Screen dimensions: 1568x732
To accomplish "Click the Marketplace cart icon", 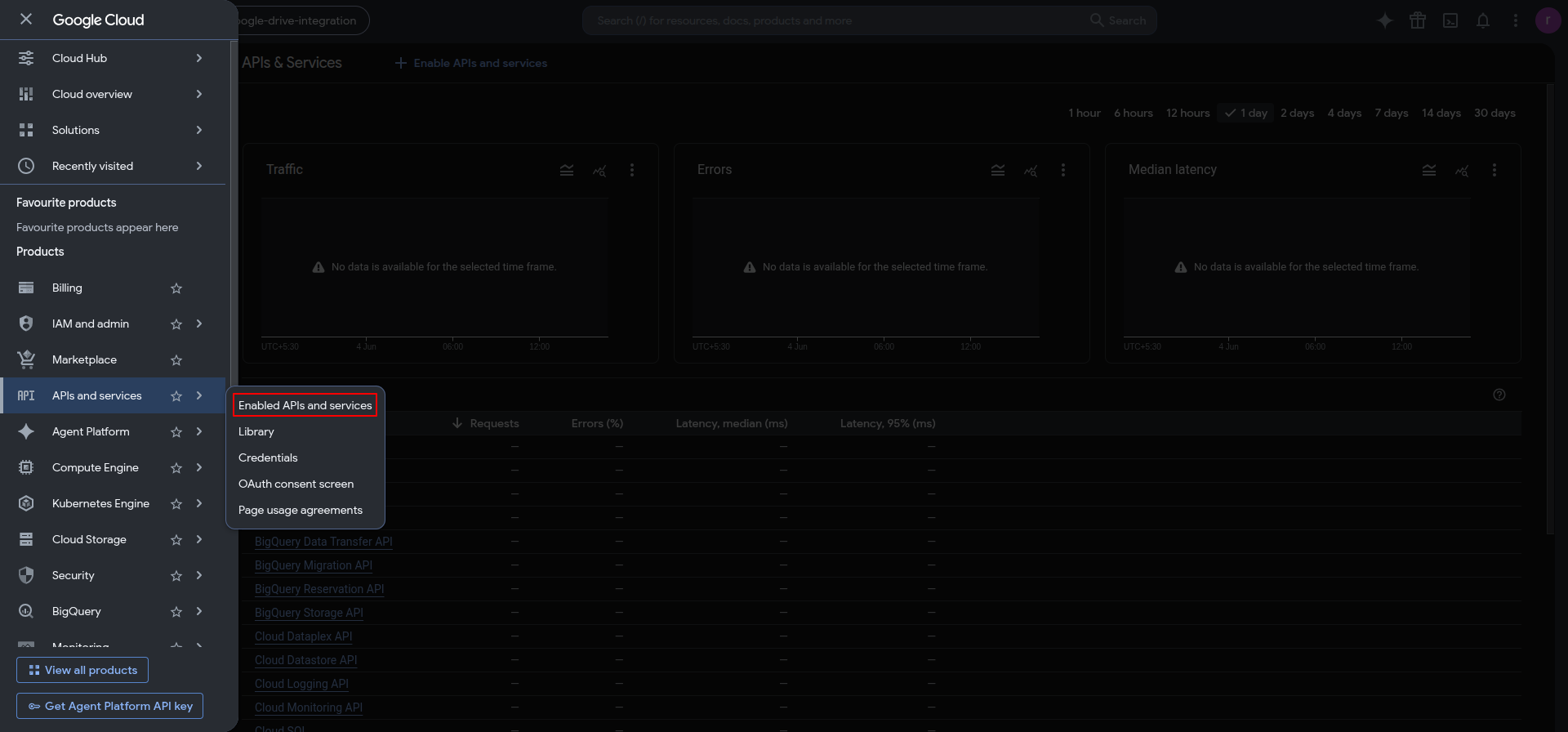I will click(26, 359).
